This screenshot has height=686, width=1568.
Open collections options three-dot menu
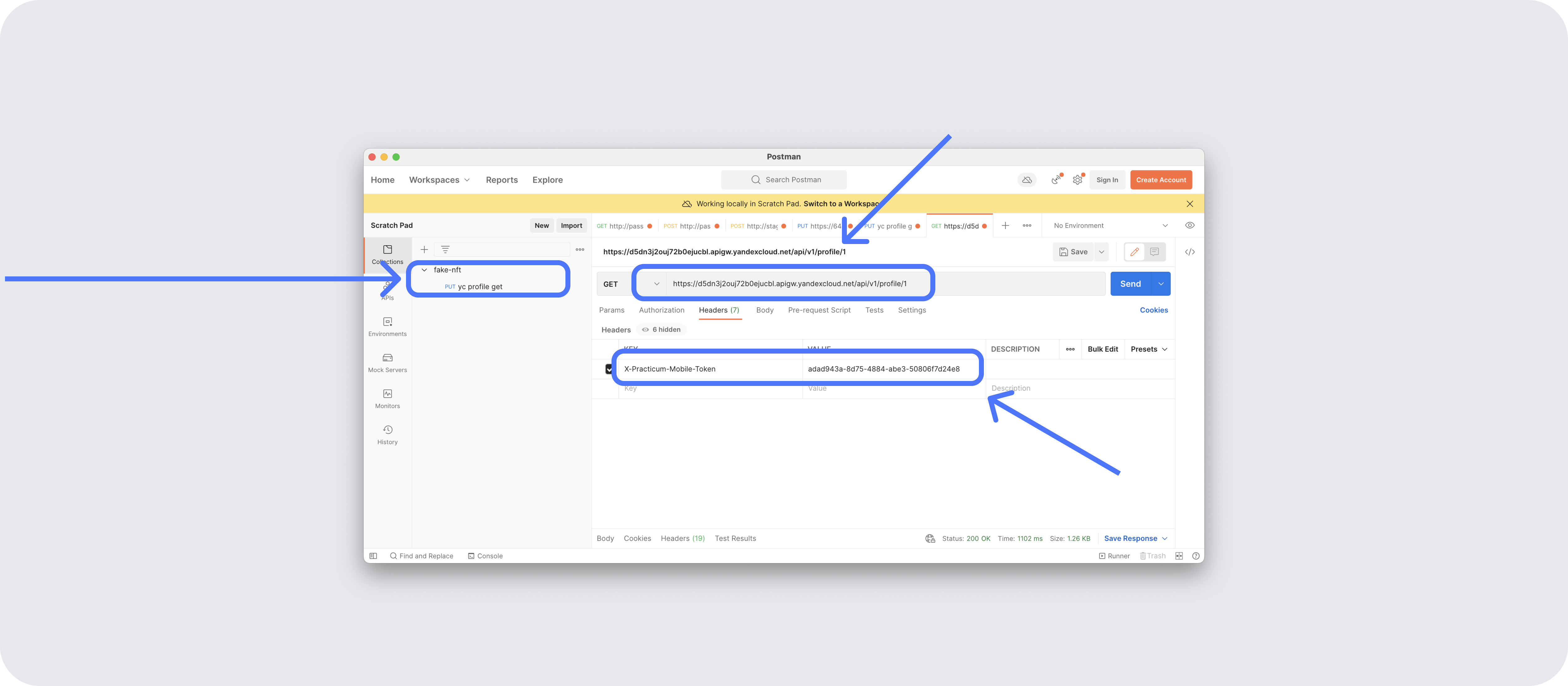(579, 250)
